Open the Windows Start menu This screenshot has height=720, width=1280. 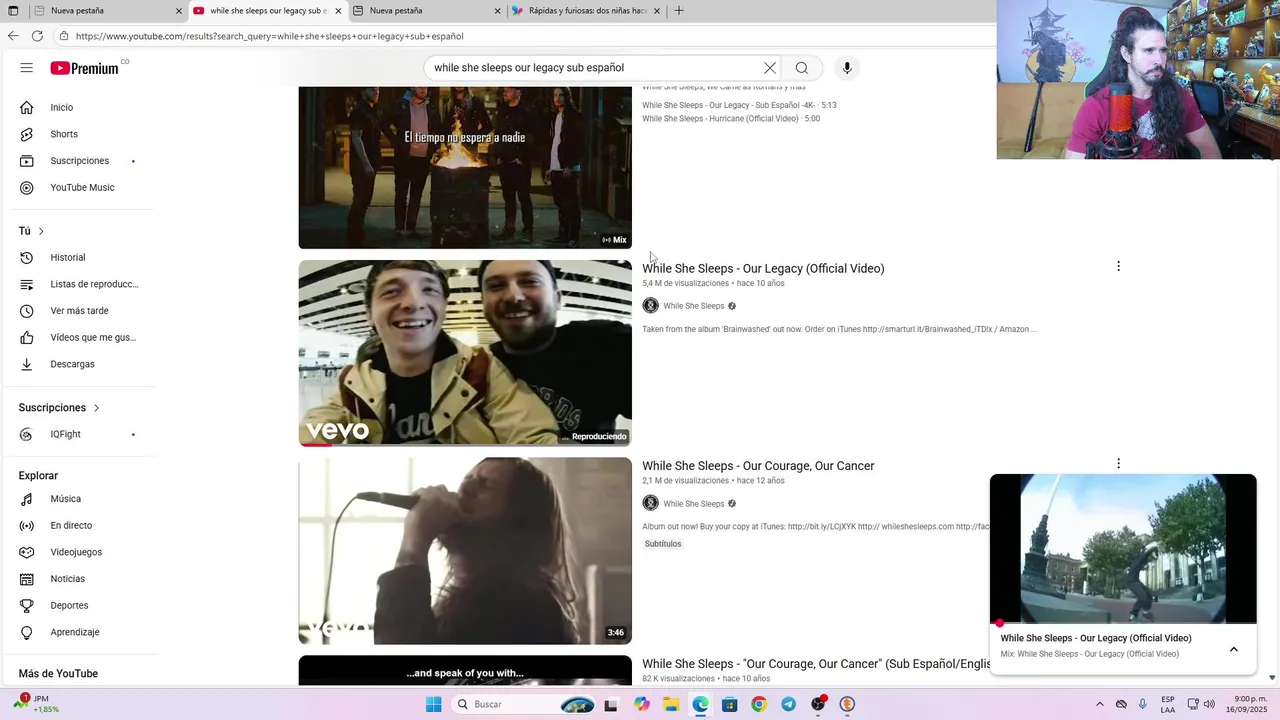point(433,704)
